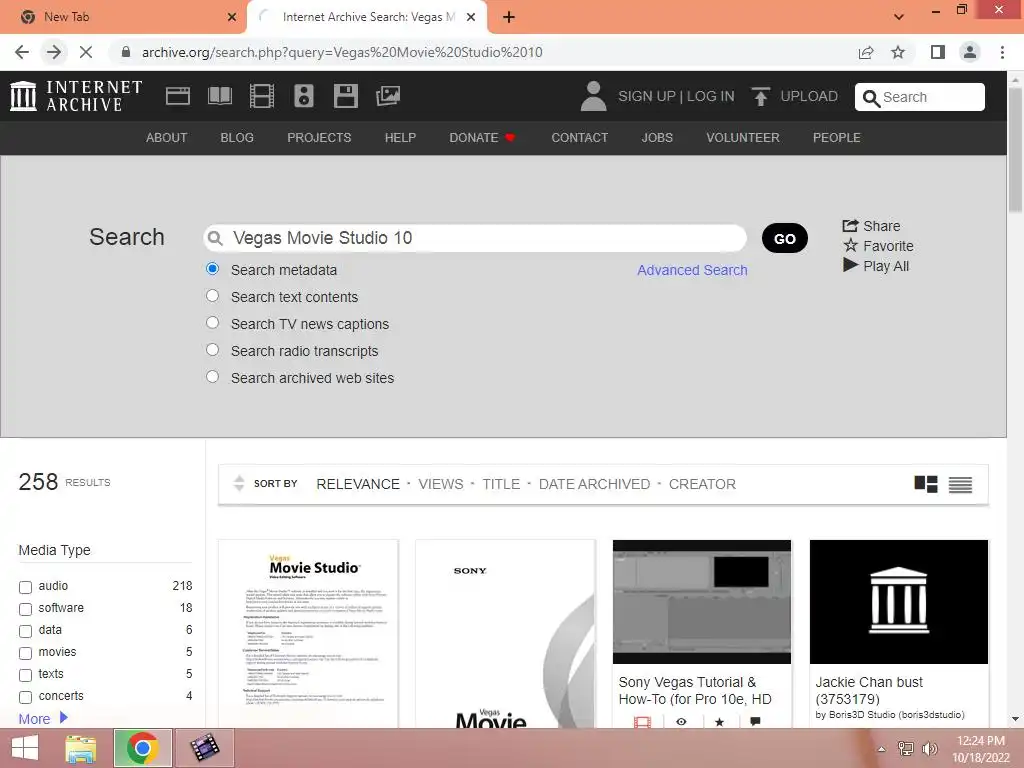Click the Vegas Movie Studio 10 search field
Screen dimensions: 1024x768
click(475, 238)
